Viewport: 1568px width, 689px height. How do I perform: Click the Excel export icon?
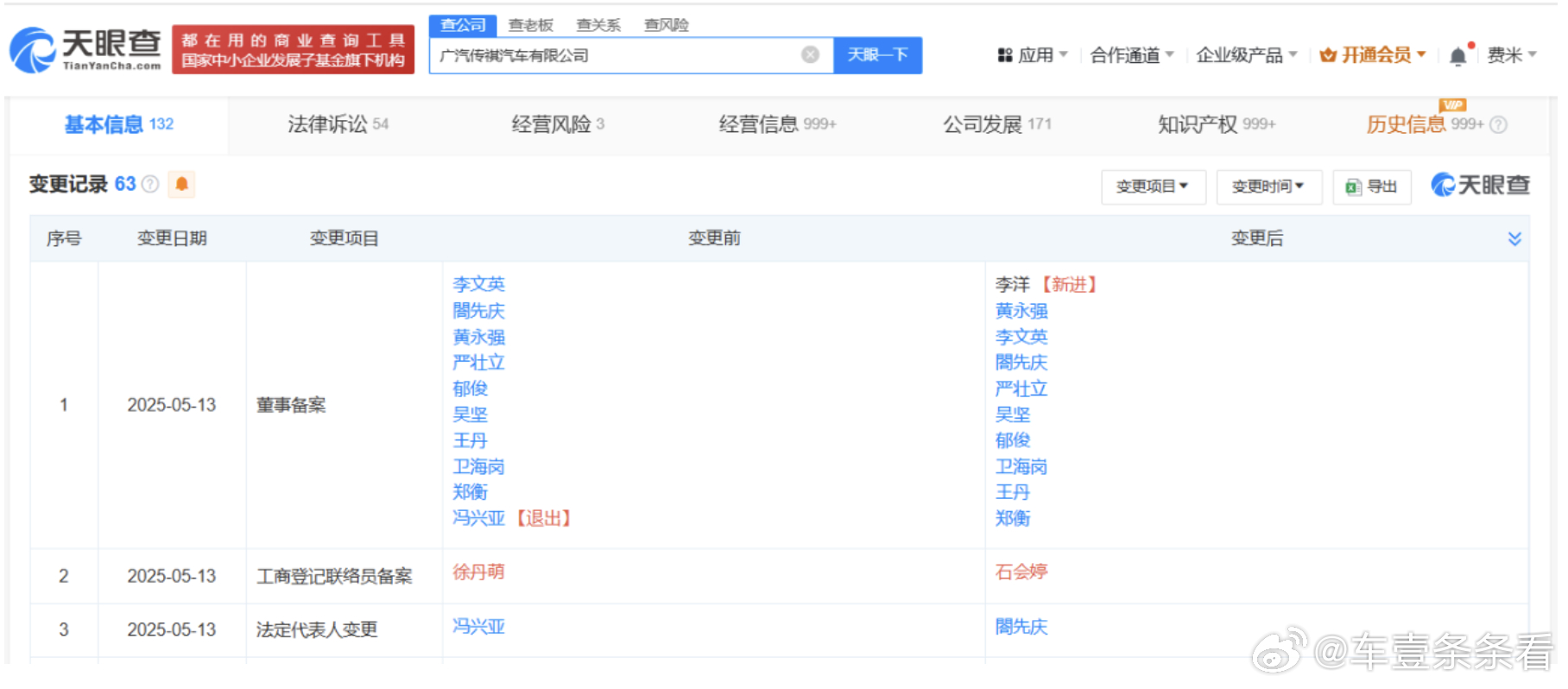1353,186
